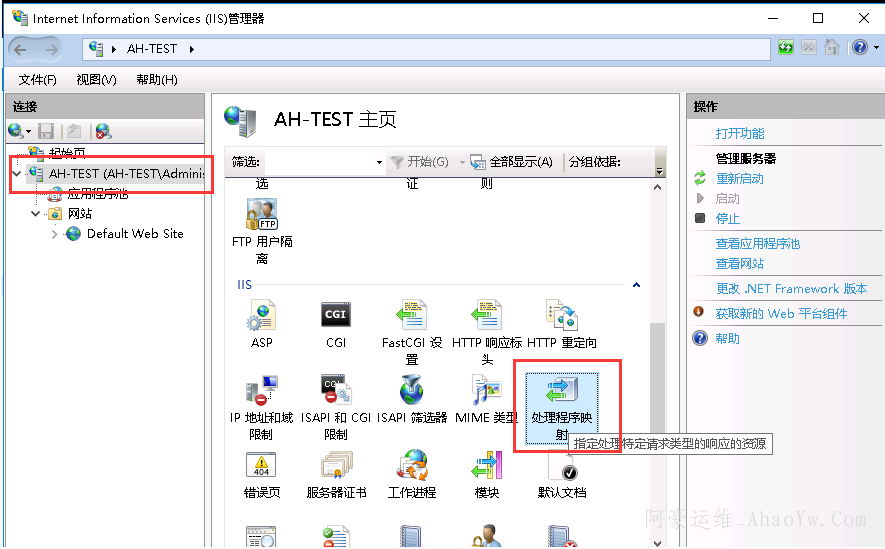
Task: Open the 筛选 filter dropdown
Action: 379,162
